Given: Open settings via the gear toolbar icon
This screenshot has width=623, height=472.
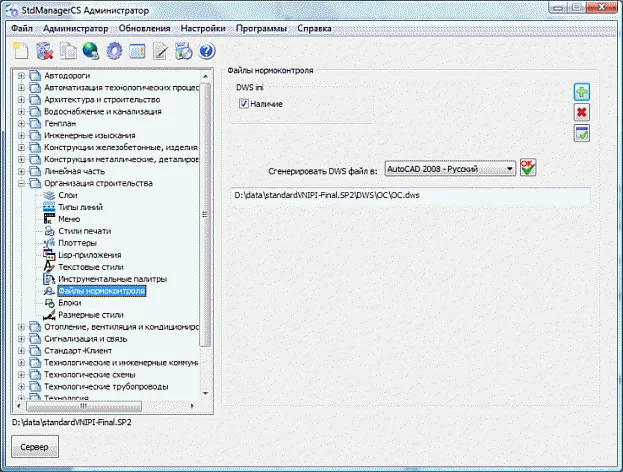Looking at the screenshot, I should click(114, 51).
